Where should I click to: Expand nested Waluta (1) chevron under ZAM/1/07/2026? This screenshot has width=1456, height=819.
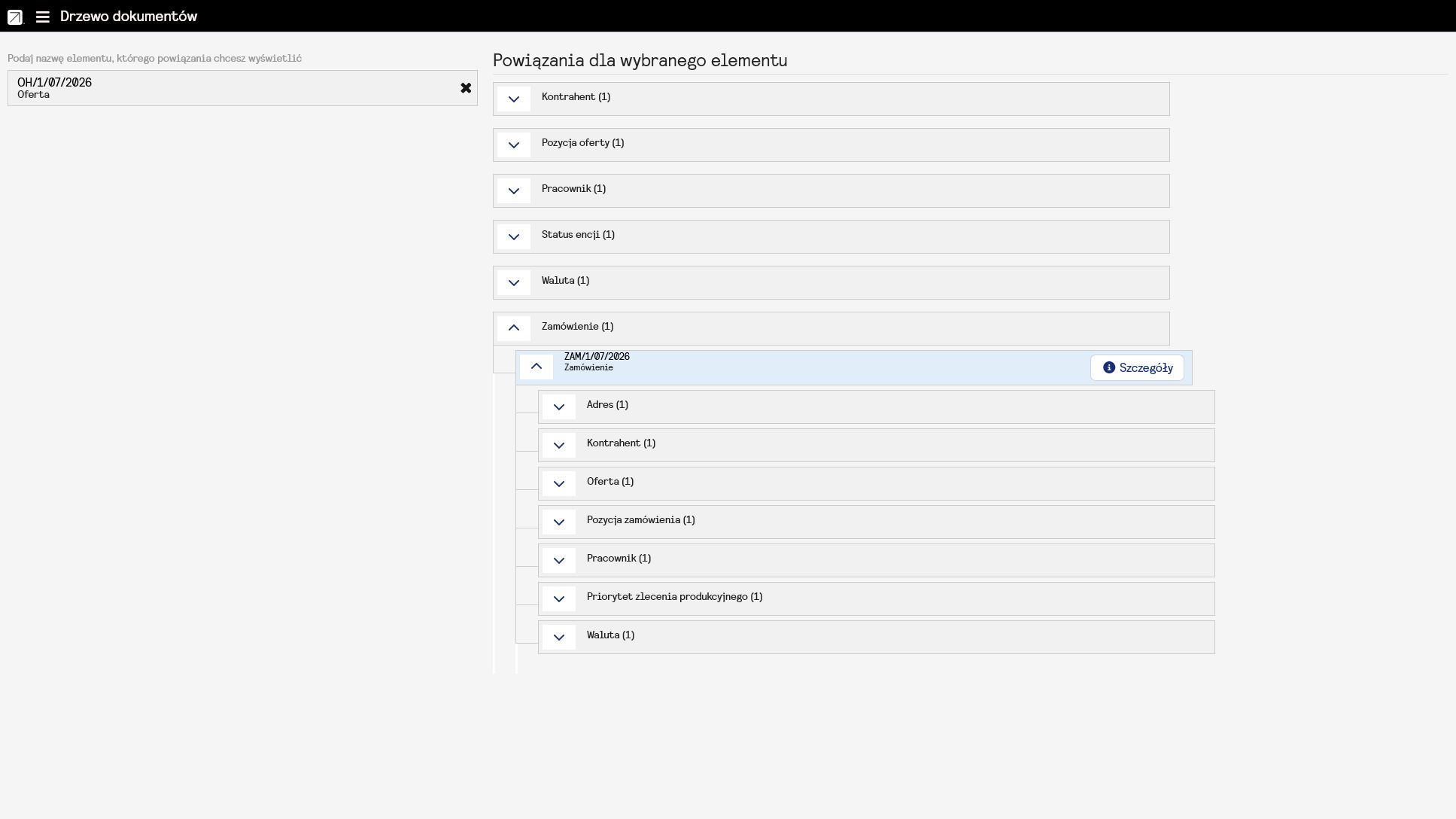pyautogui.click(x=559, y=638)
